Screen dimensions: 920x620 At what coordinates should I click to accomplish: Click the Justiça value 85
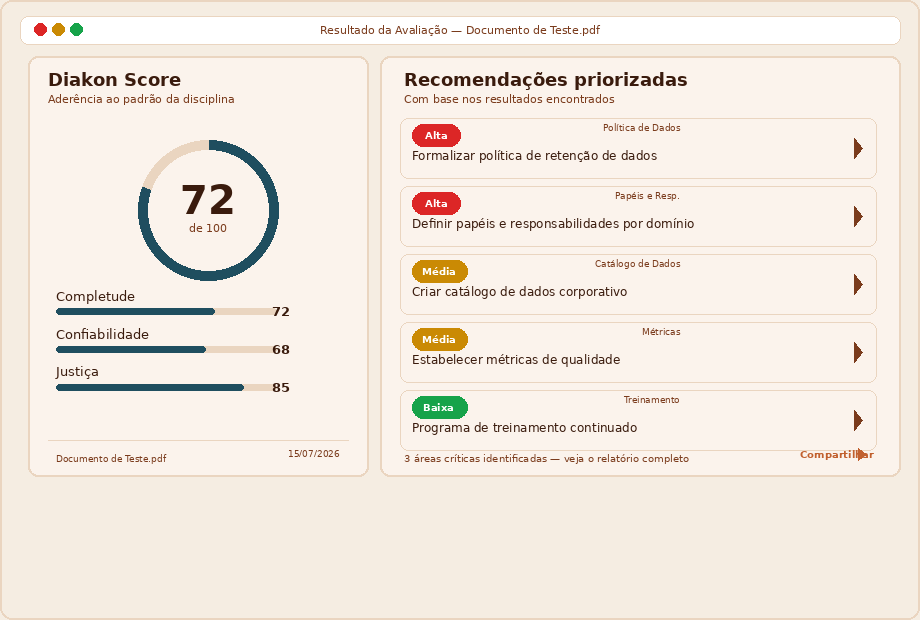[281, 388]
